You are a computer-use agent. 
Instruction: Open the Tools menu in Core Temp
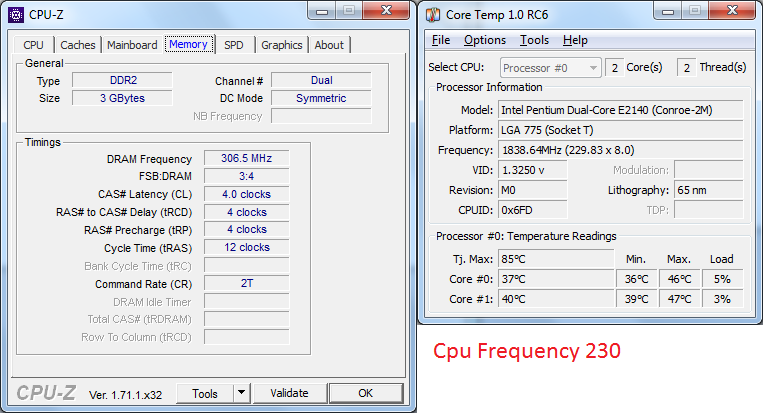click(534, 40)
